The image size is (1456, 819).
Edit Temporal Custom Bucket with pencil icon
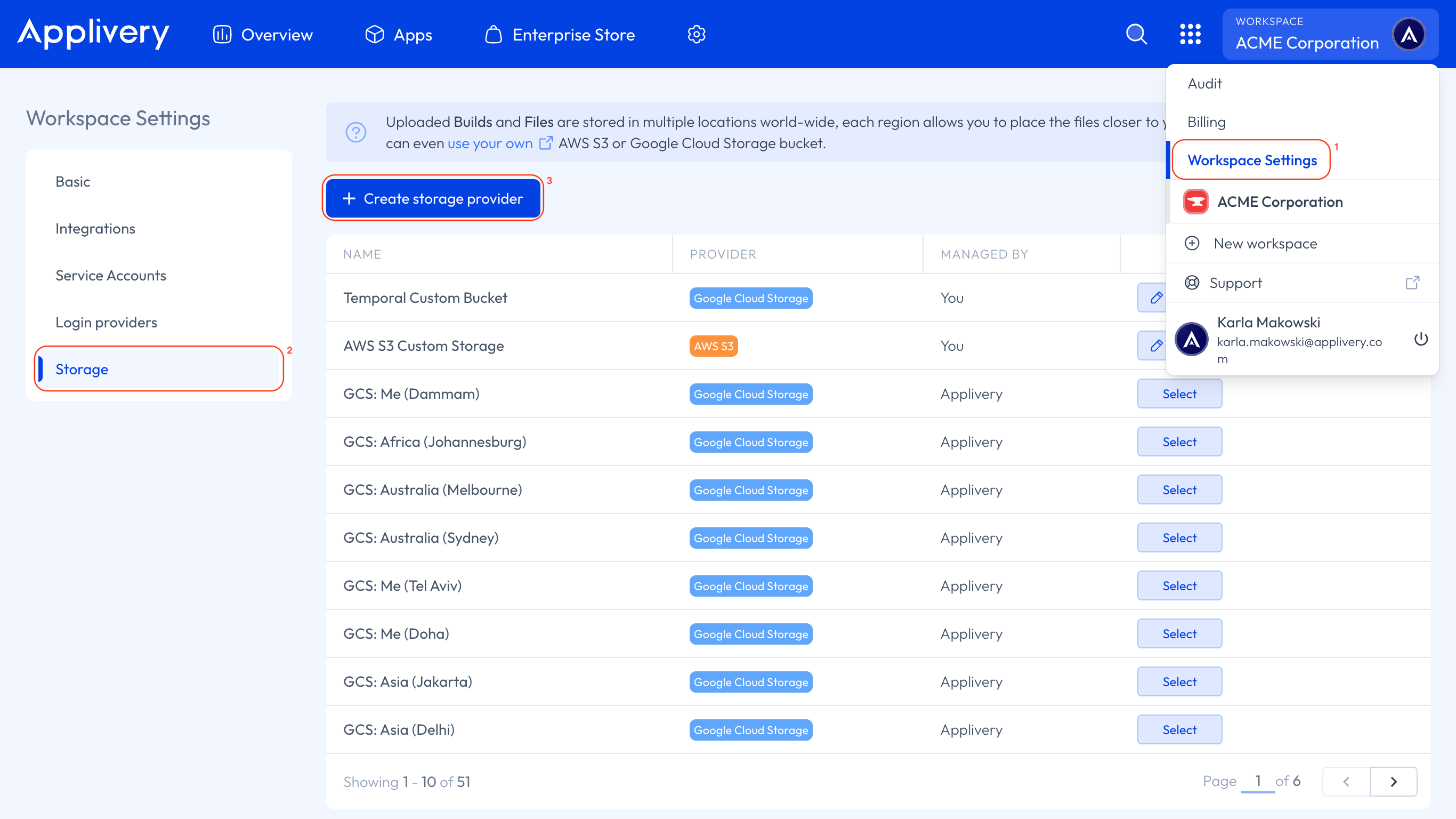(x=1156, y=298)
